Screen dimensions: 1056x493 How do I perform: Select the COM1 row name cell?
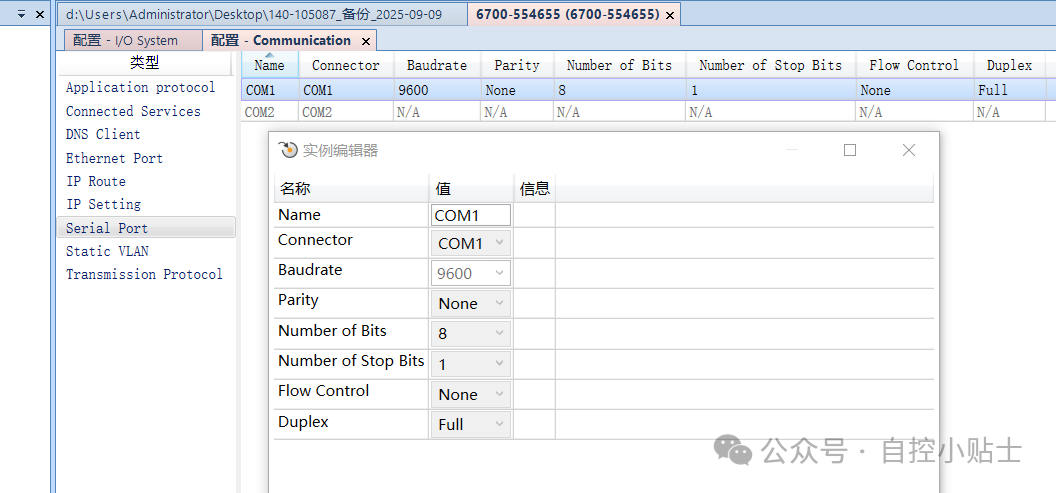(x=269, y=90)
